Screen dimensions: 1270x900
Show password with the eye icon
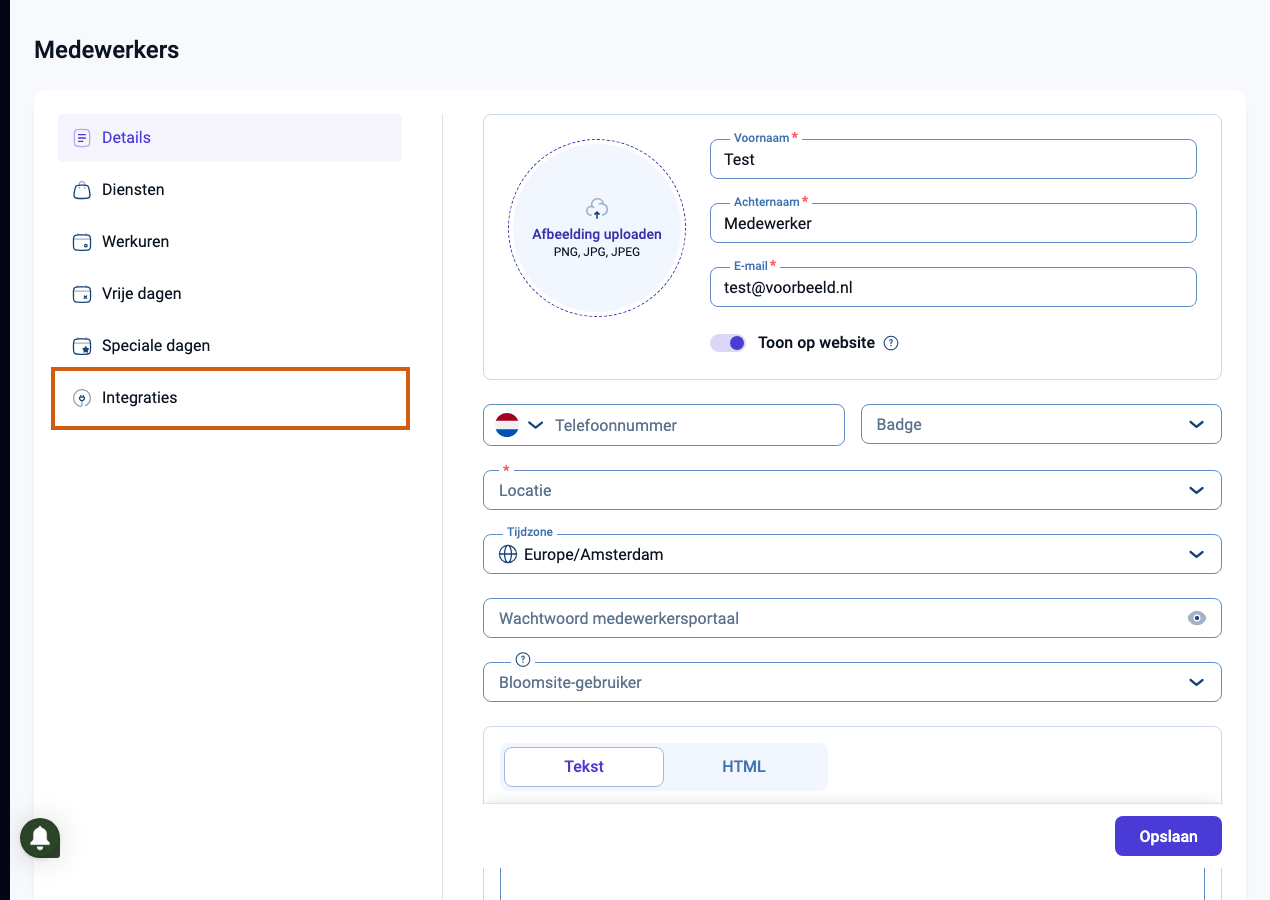pos(1197,618)
